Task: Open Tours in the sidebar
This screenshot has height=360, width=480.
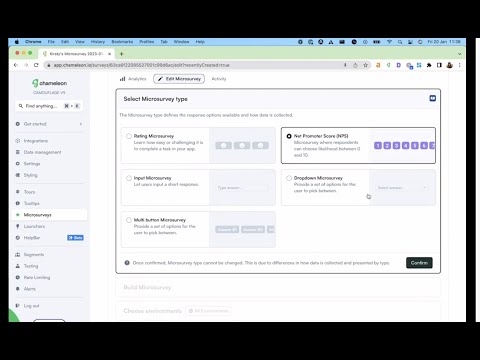Action: click(x=29, y=192)
